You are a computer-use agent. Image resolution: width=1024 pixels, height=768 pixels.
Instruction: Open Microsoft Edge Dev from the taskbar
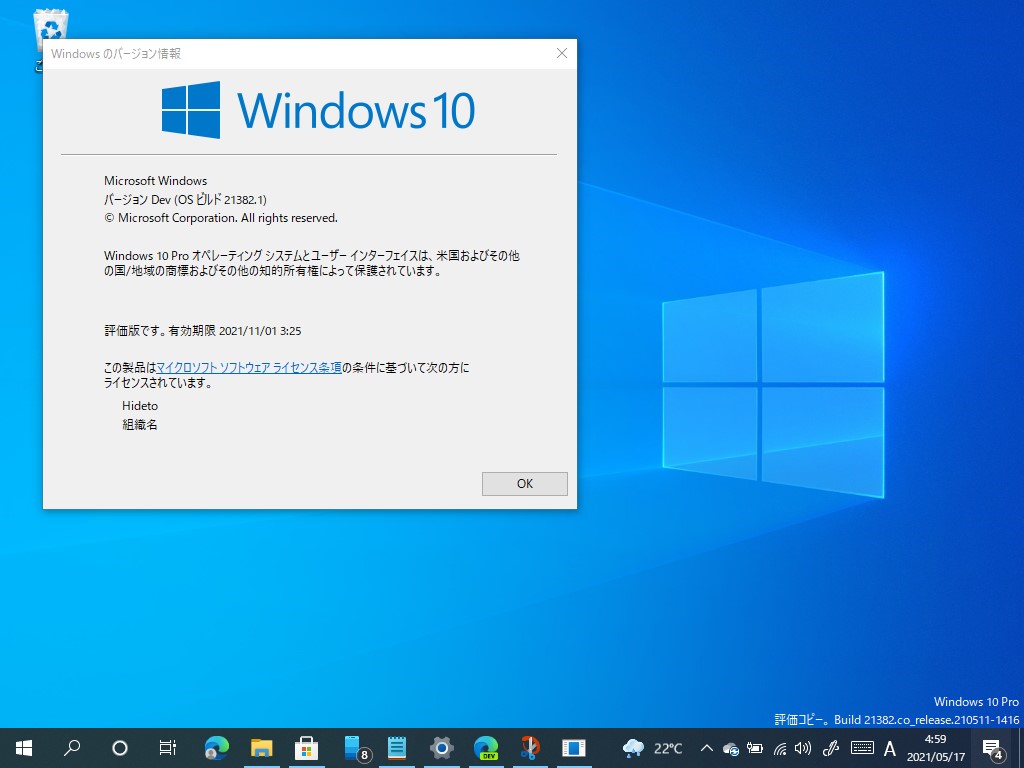point(486,747)
